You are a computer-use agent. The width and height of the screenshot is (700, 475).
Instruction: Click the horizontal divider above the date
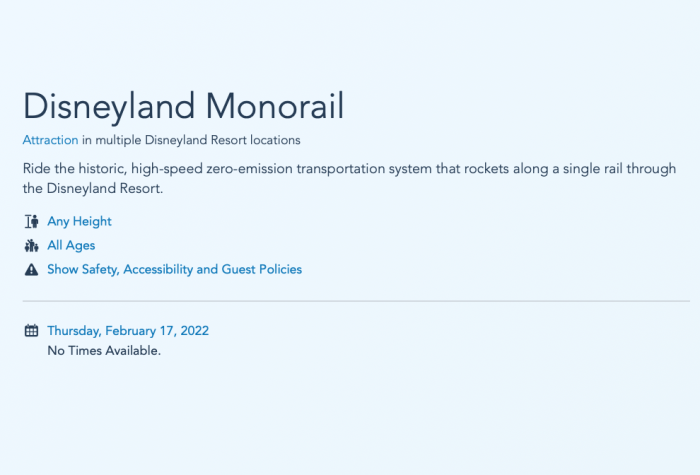click(356, 301)
